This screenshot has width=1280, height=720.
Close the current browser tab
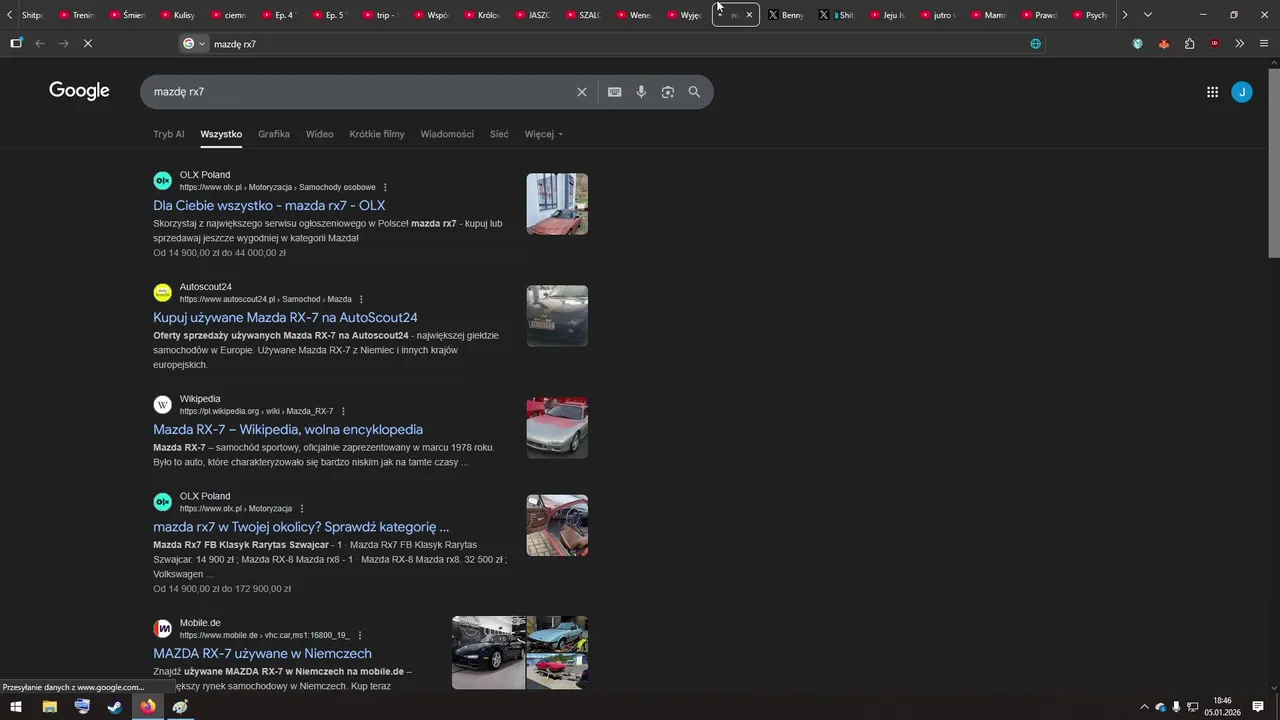coord(749,15)
